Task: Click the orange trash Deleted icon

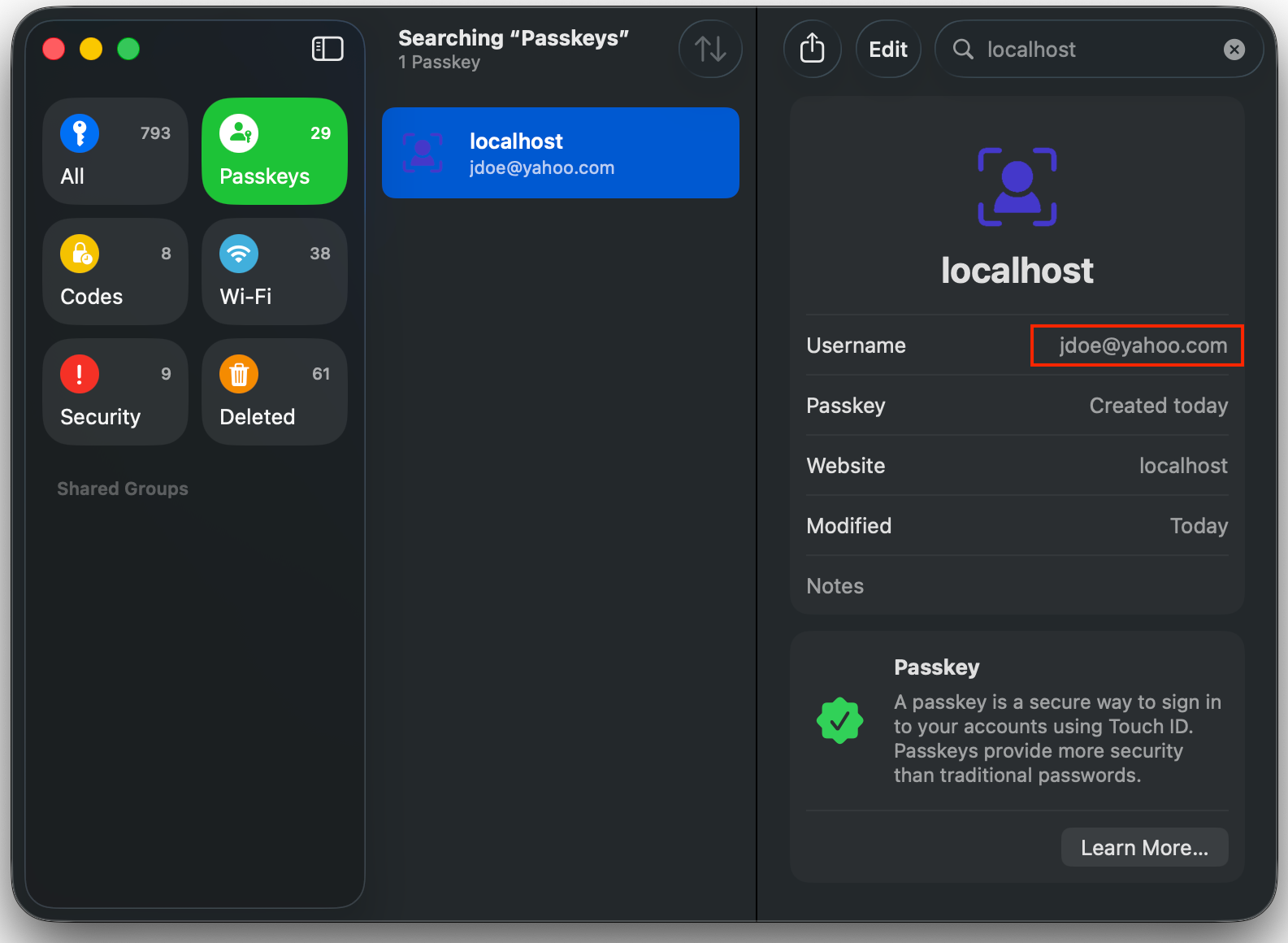Action: [239, 374]
